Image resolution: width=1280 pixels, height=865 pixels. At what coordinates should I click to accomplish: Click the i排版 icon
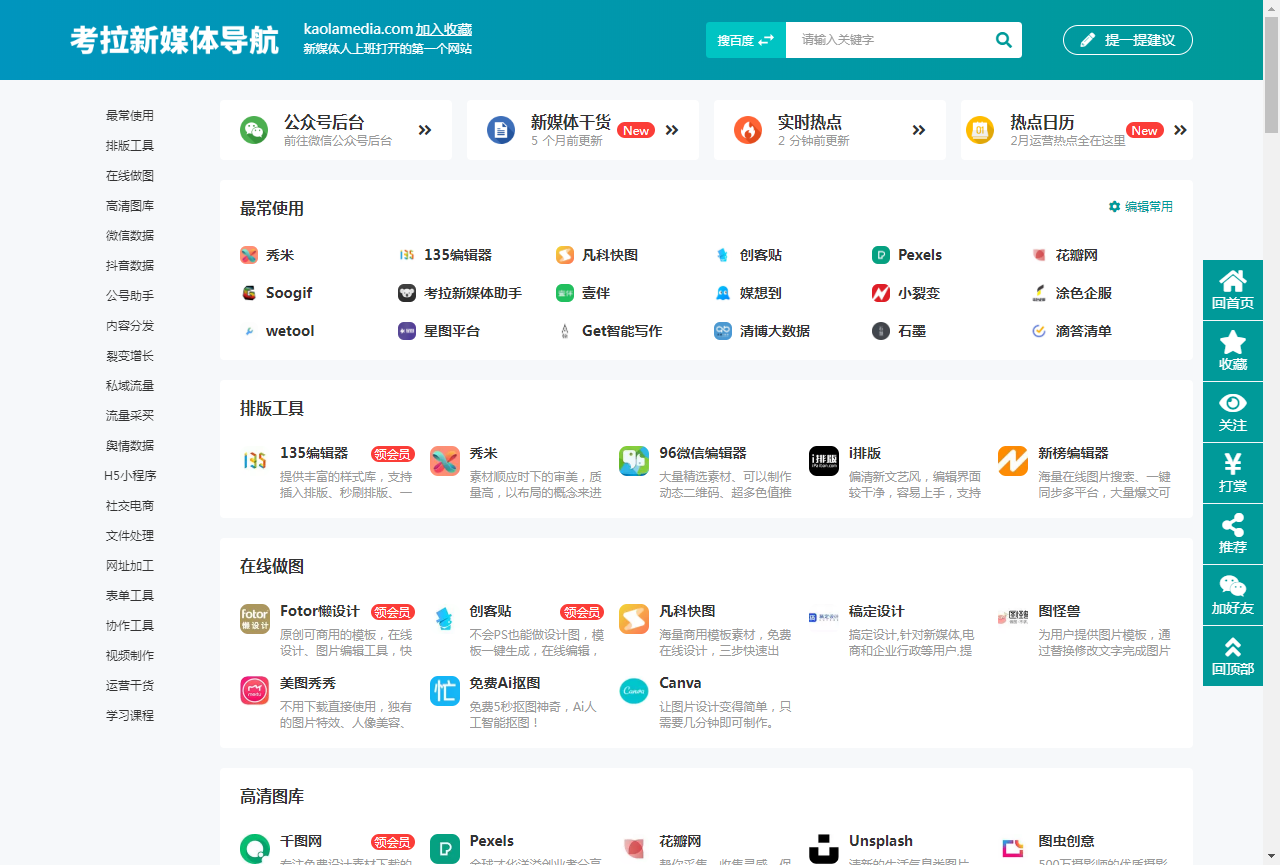824,461
